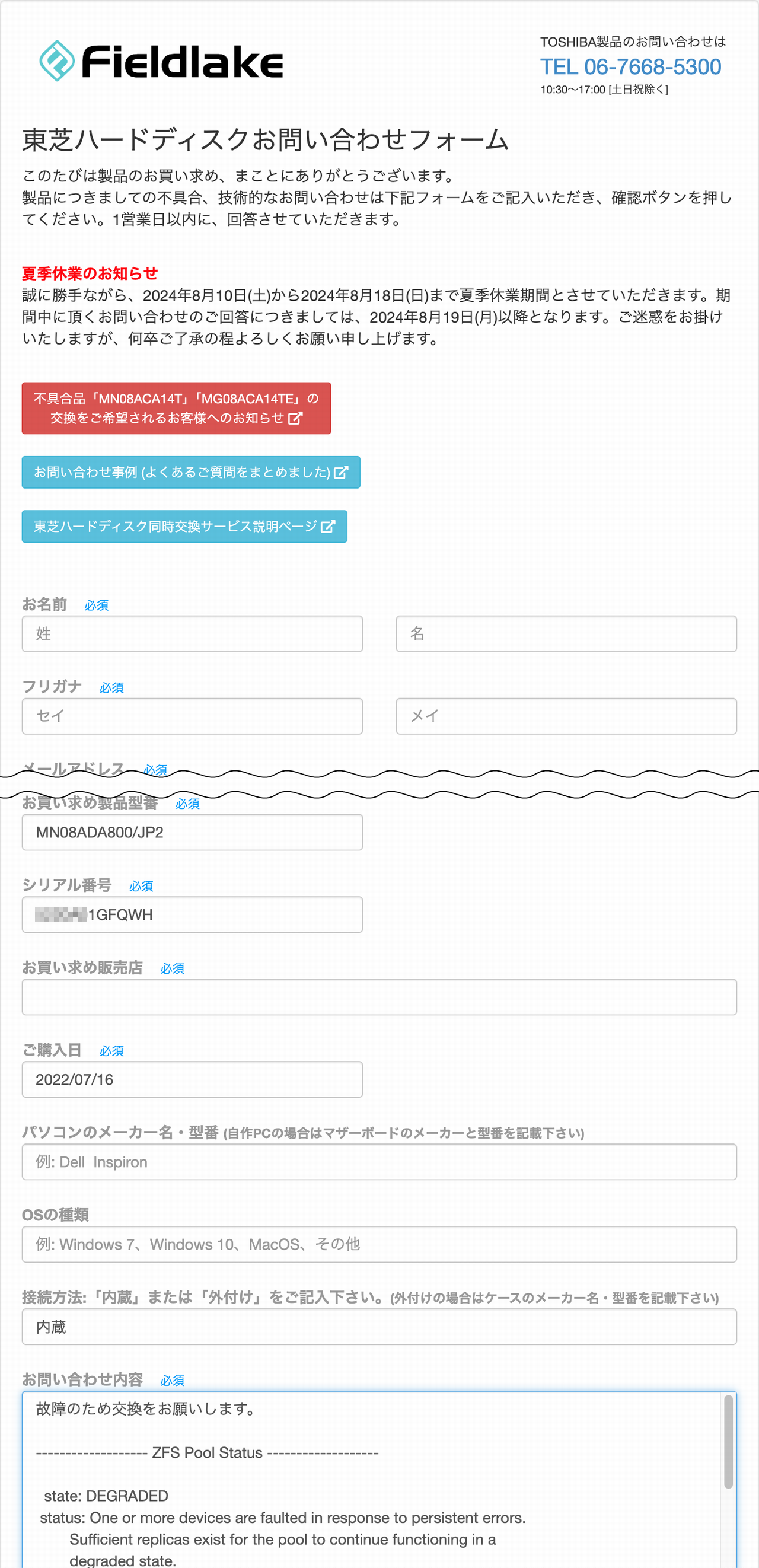Click external link icon on inquiry examples button
The width and height of the screenshot is (759, 1568).
click(342, 472)
